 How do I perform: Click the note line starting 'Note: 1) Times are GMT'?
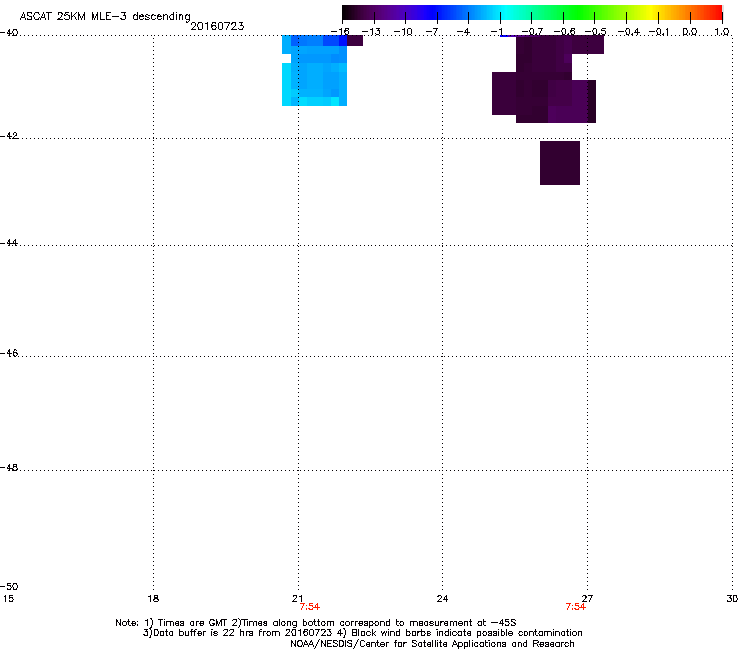pos(316,623)
